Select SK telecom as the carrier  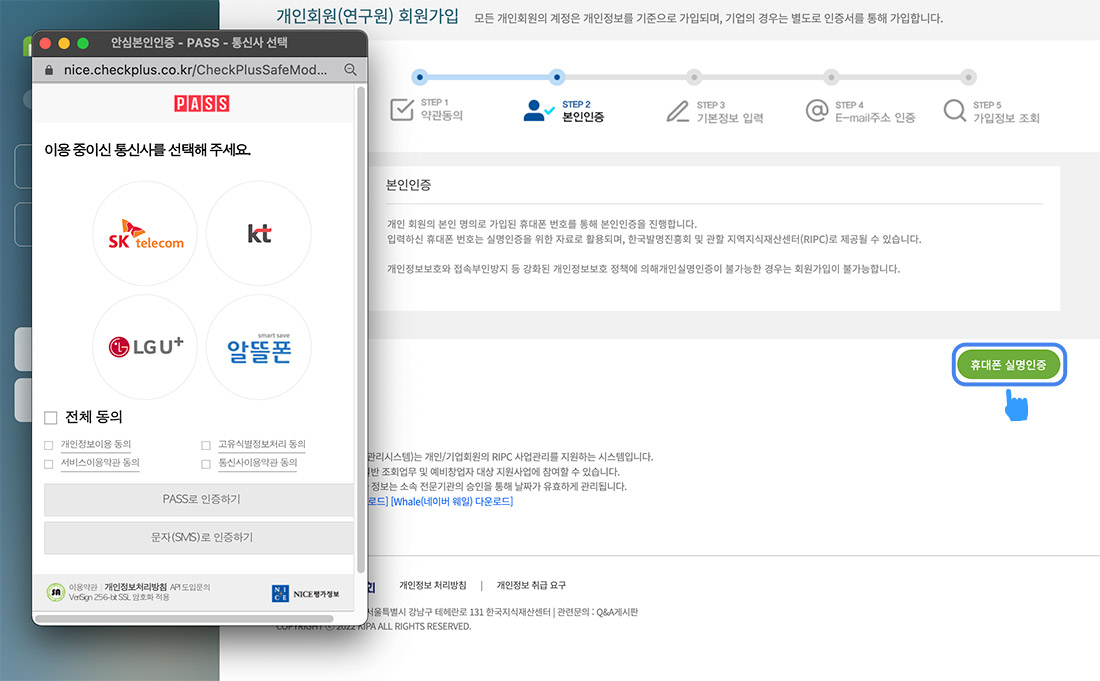145,233
